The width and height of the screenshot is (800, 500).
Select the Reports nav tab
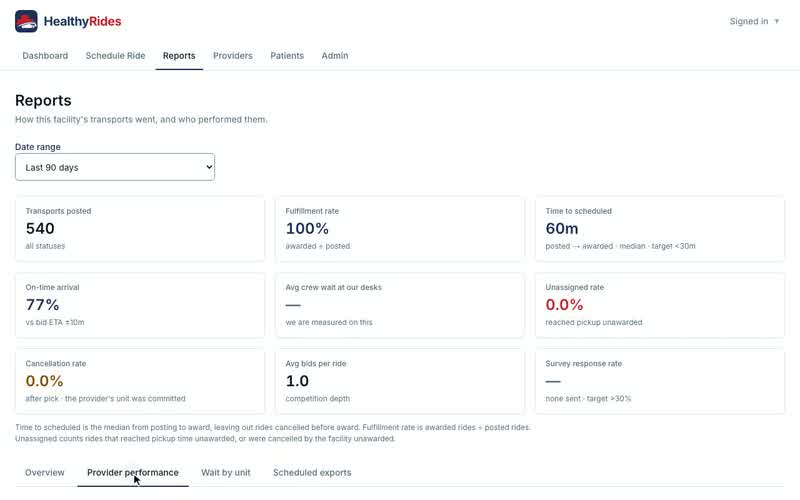(x=179, y=56)
